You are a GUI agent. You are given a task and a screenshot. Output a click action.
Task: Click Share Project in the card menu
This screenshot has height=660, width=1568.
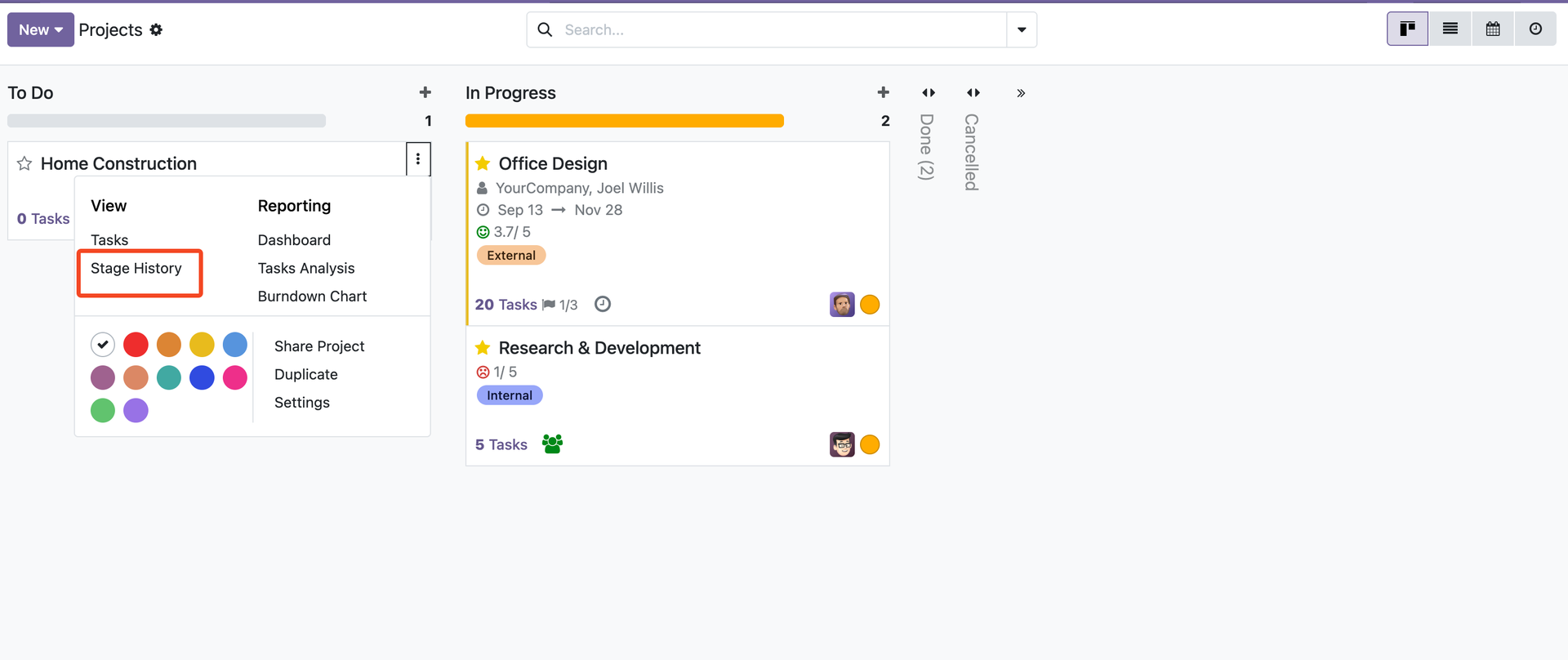tap(319, 346)
